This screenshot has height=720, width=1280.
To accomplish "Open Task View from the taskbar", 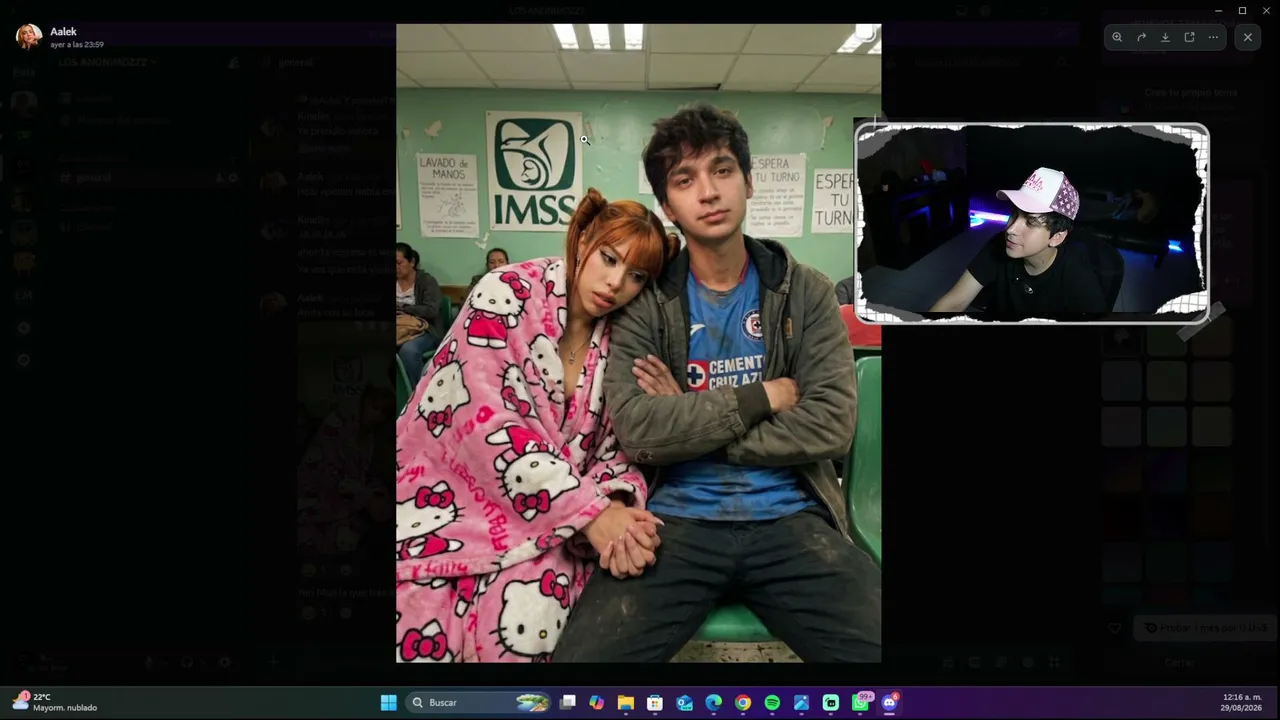I will click(568, 703).
